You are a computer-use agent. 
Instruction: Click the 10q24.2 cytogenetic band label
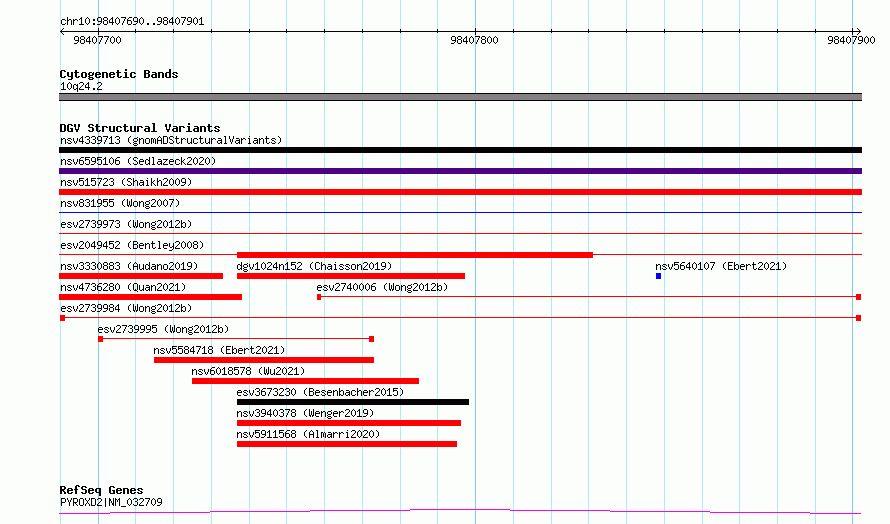(81, 86)
